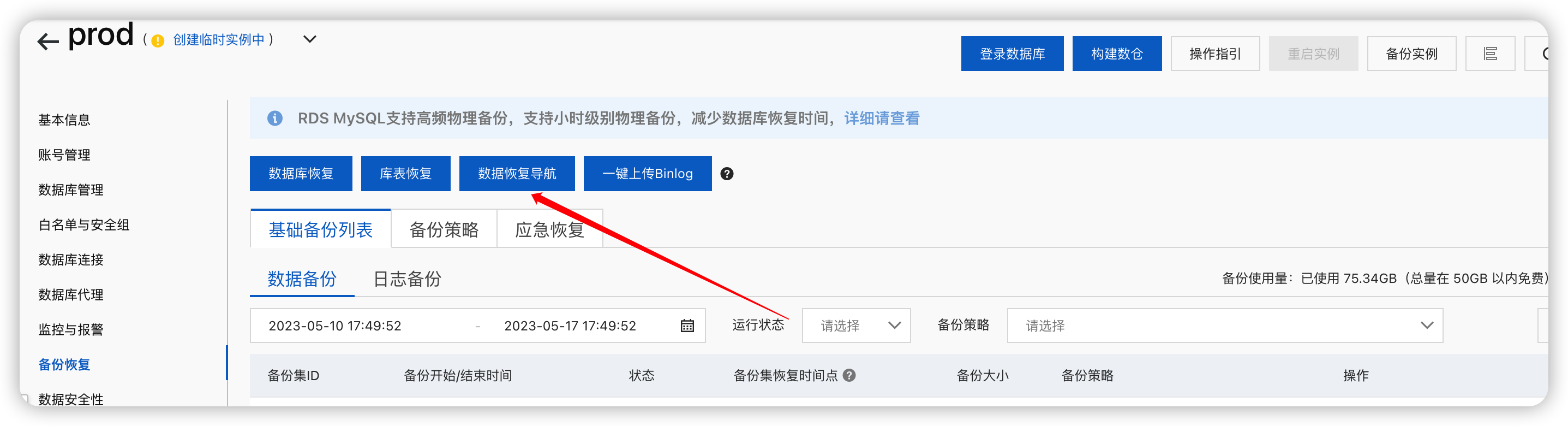Click the 库表恢复 button
The width and height of the screenshot is (1568, 426).
[x=405, y=174]
